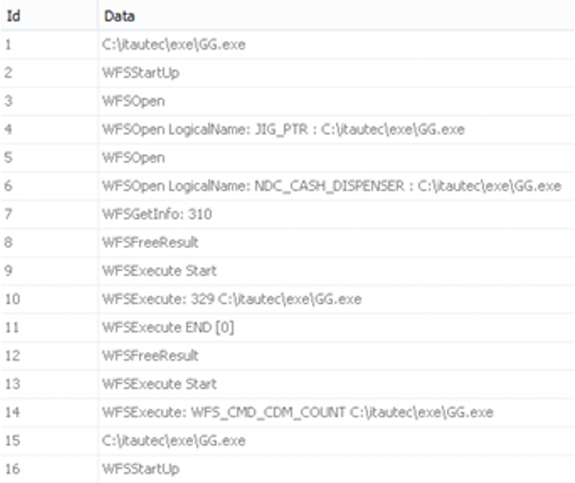Select the WFS_CMD_CDM_COUNT row
The height and width of the screenshot is (483, 575).
click(x=288, y=412)
